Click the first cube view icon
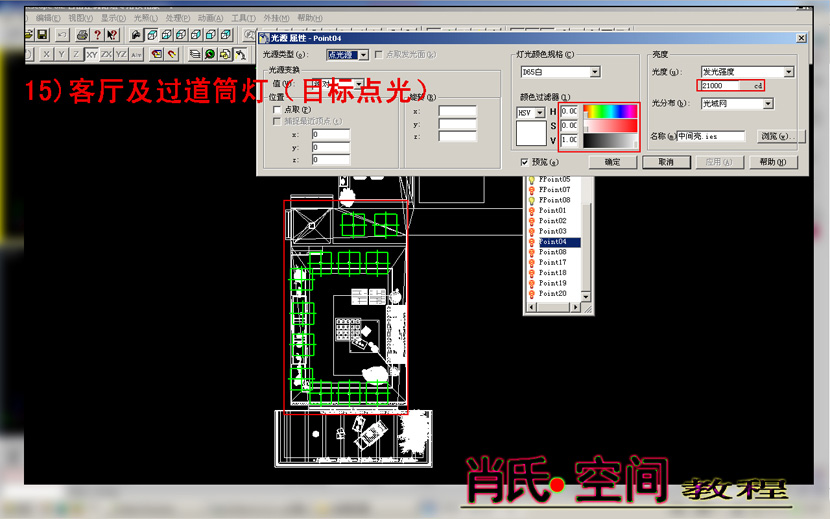The image size is (830, 519). 152,35
